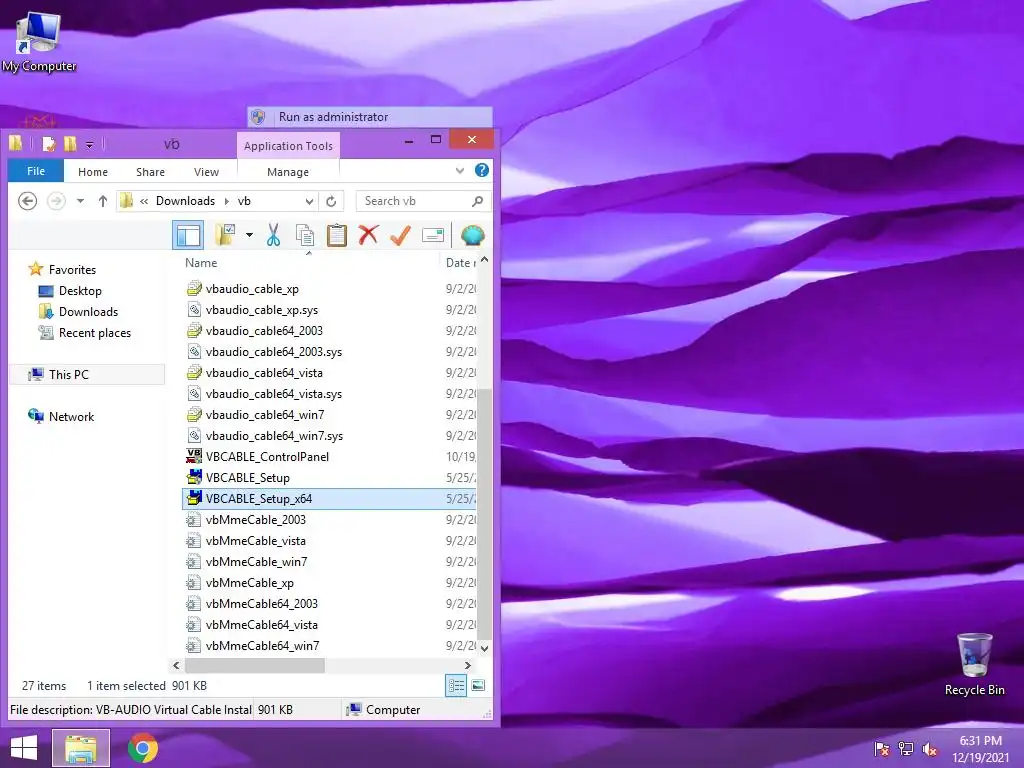Open the Quick Access Toolbar customize dropdown

tap(89, 144)
